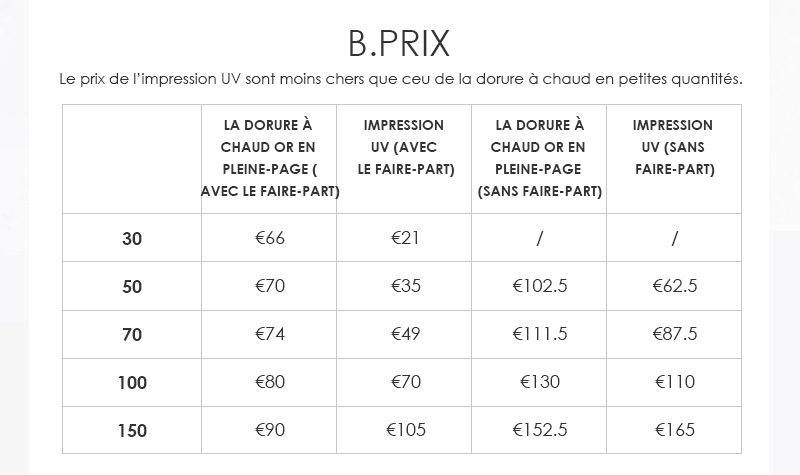Select the €87.5 price cell
This screenshot has height=475, width=800.
point(674,334)
